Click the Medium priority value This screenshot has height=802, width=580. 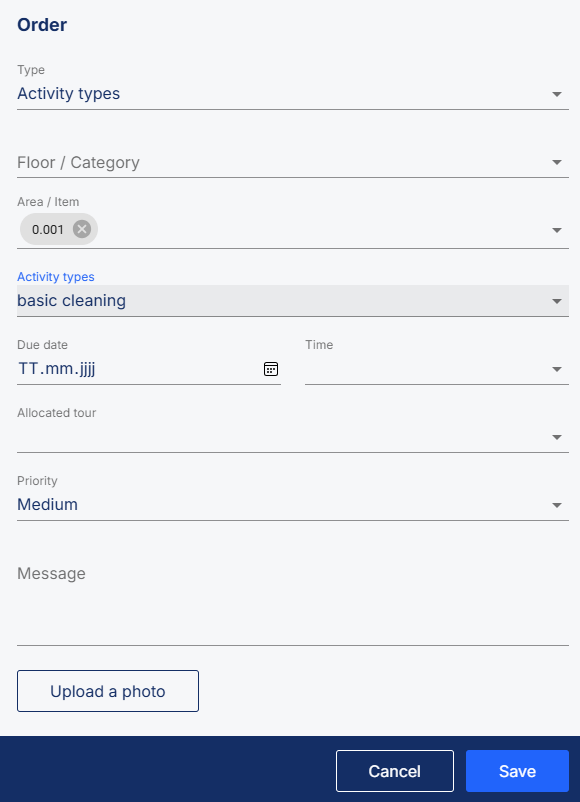pyautogui.click(x=48, y=505)
